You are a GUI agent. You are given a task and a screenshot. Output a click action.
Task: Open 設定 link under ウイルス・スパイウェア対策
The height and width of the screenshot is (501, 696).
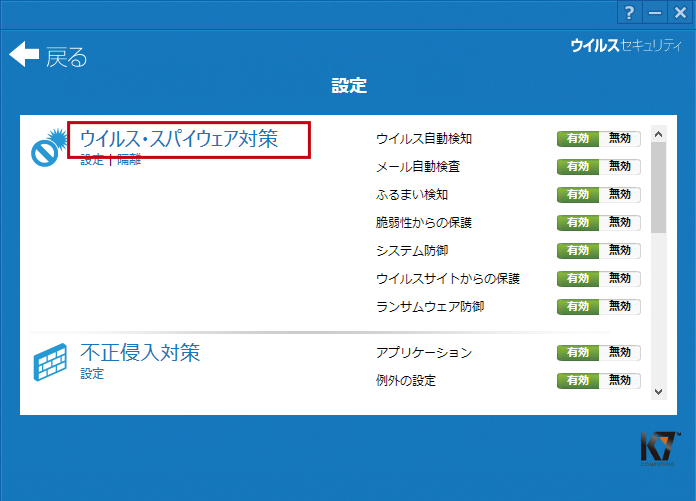(x=92, y=160)
